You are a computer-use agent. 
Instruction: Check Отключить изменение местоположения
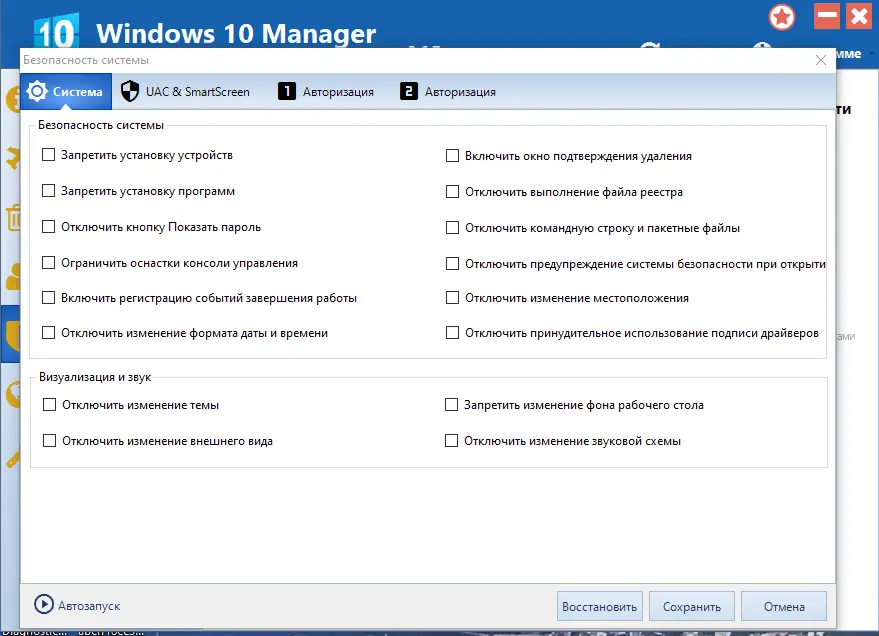coord(452,298)
